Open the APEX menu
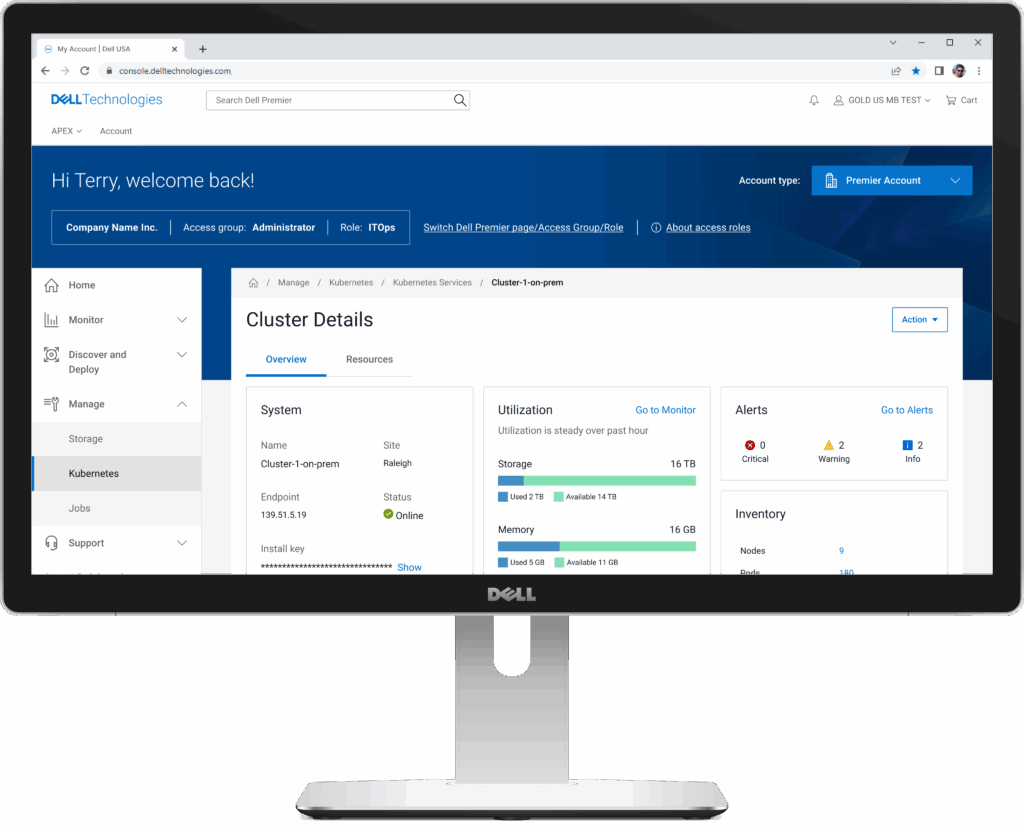The height and width of the screenshot is (825, 1024). [65, 131]
